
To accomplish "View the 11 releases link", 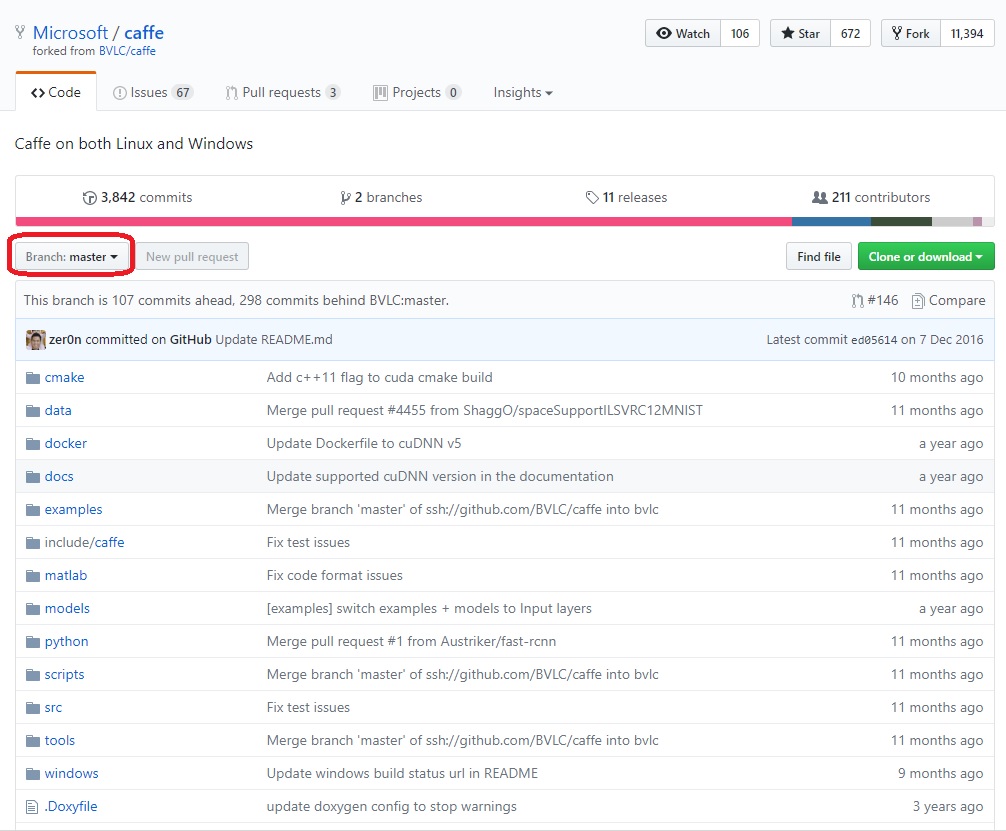I will click(x=626, y=198).
